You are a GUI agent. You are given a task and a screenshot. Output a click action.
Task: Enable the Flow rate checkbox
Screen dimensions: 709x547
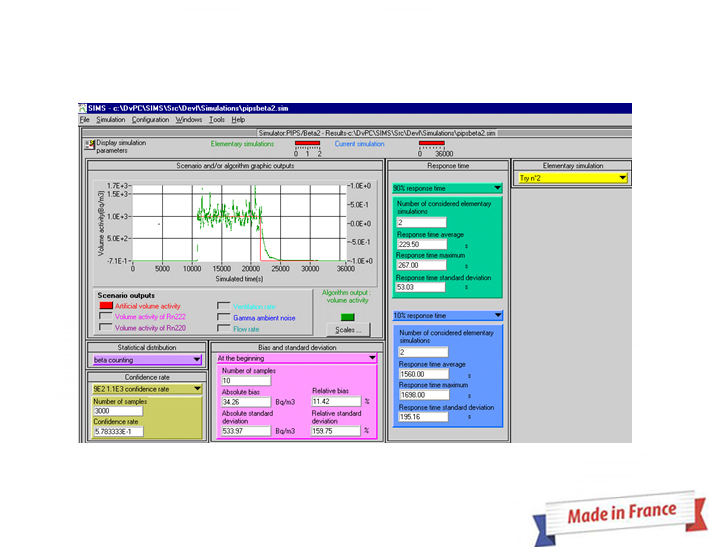[x=224, y=328]
